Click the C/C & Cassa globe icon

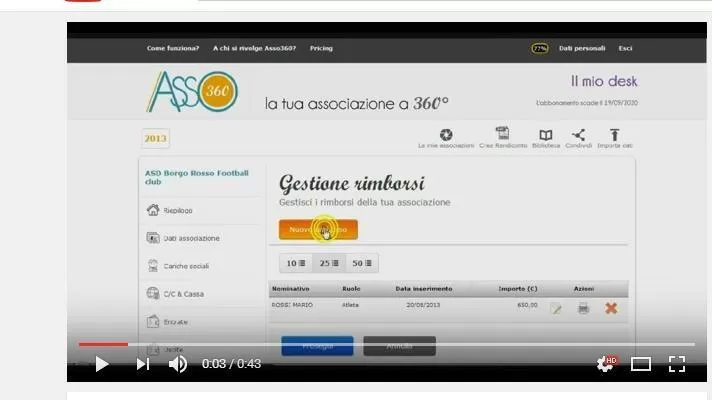153,293
